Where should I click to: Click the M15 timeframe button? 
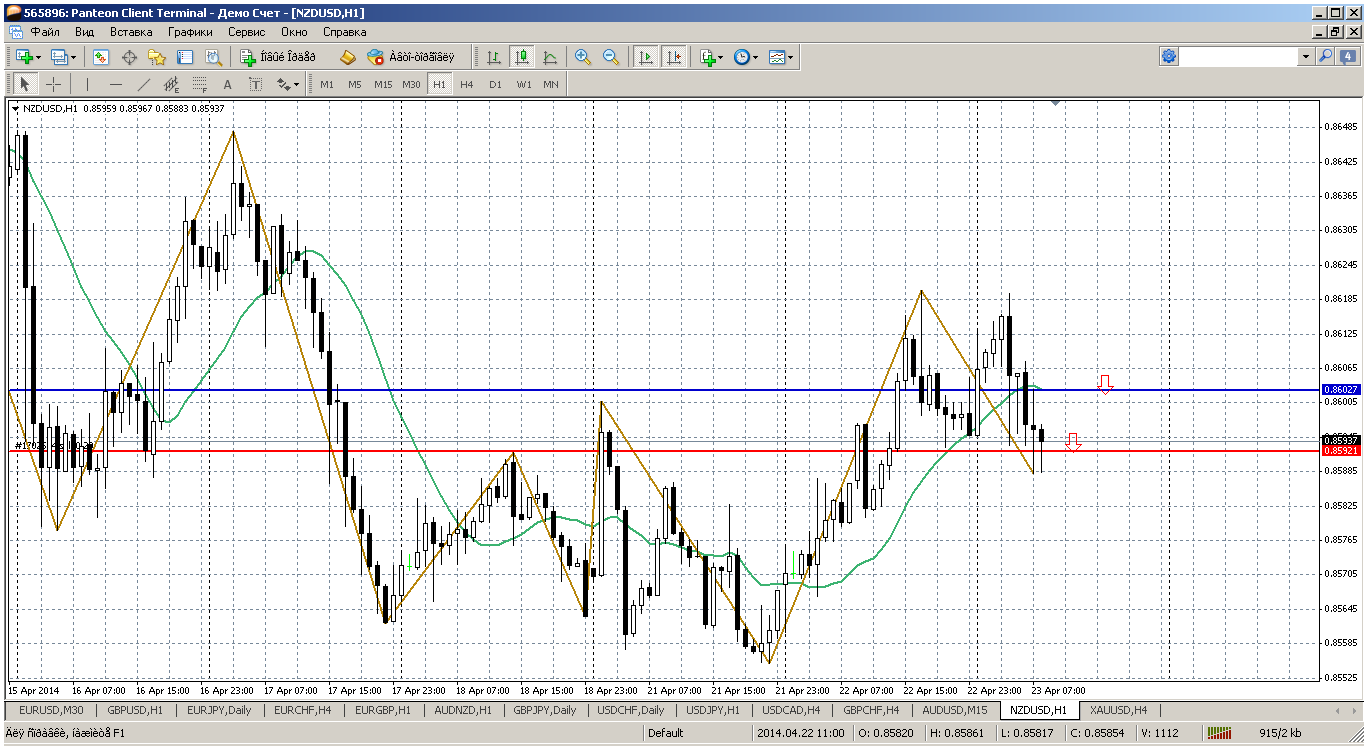tap(383, 84)
